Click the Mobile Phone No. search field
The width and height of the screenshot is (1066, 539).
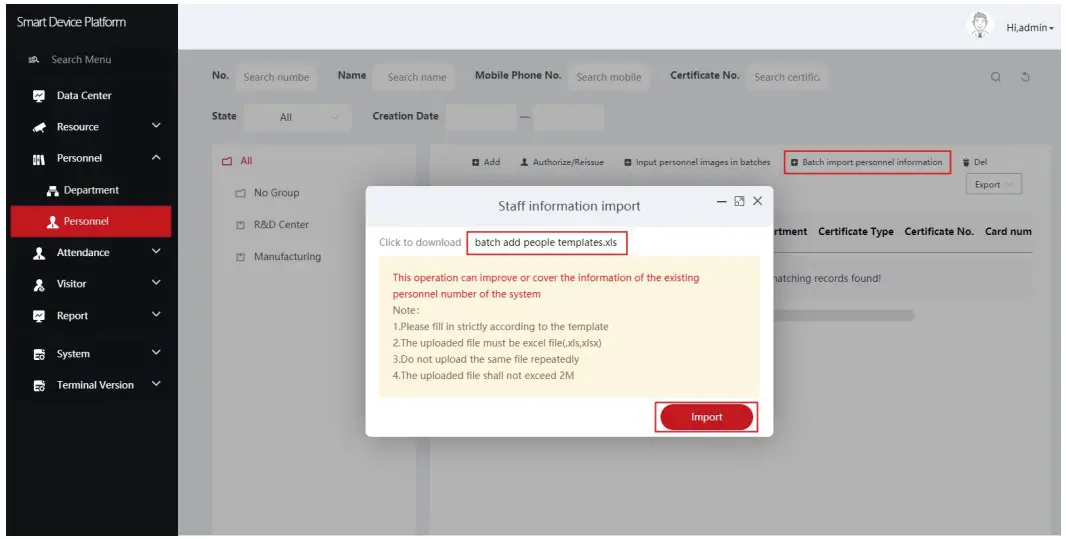(x=609, y=77)
